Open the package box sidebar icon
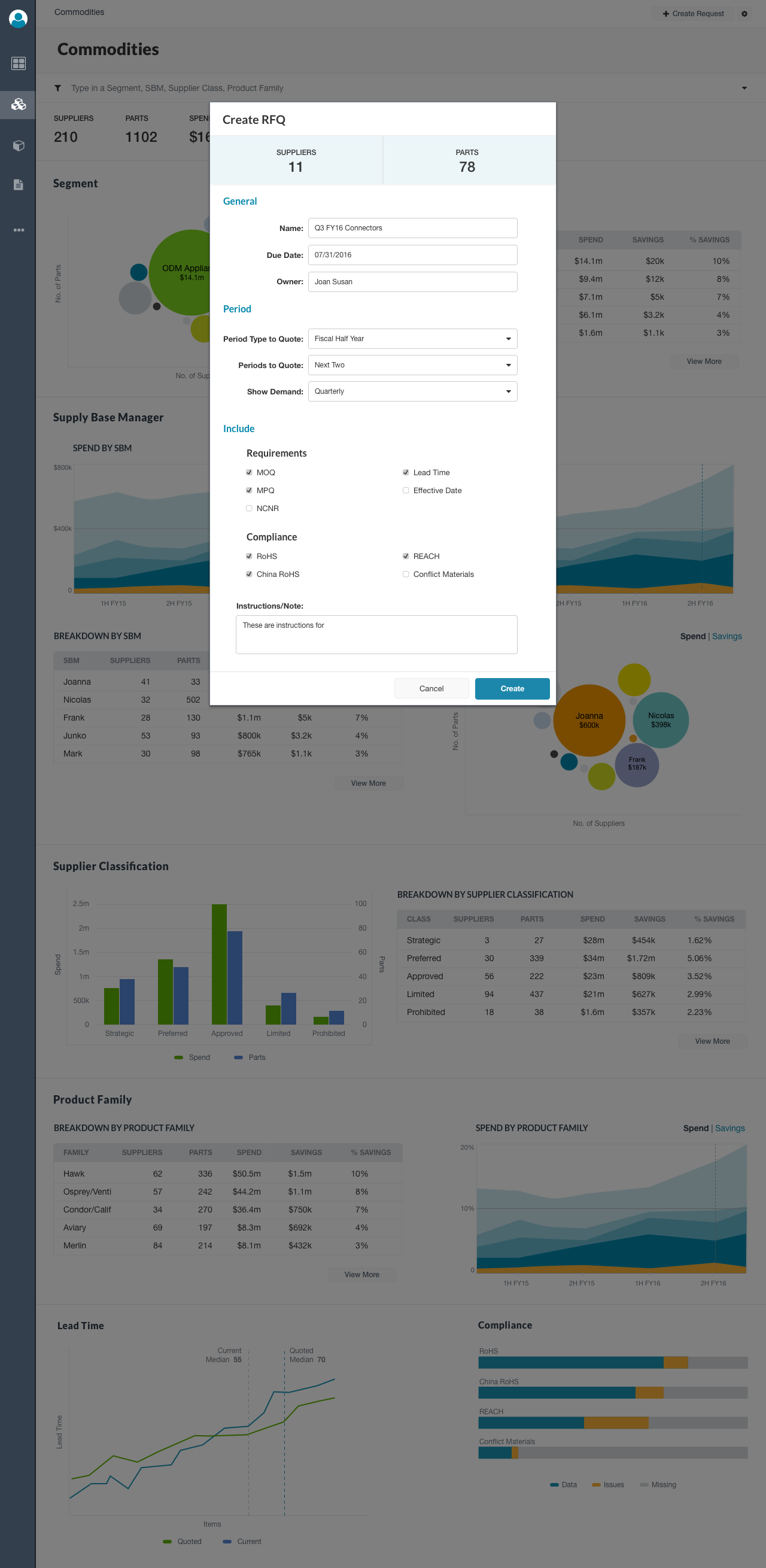The height and width of the screenshot is (1568, 766). coord(19,145)
